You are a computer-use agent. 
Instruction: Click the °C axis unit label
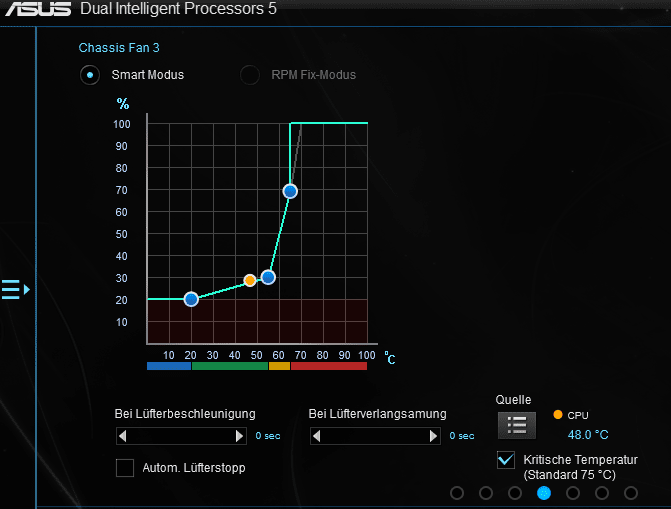click(x=390, y=358)
